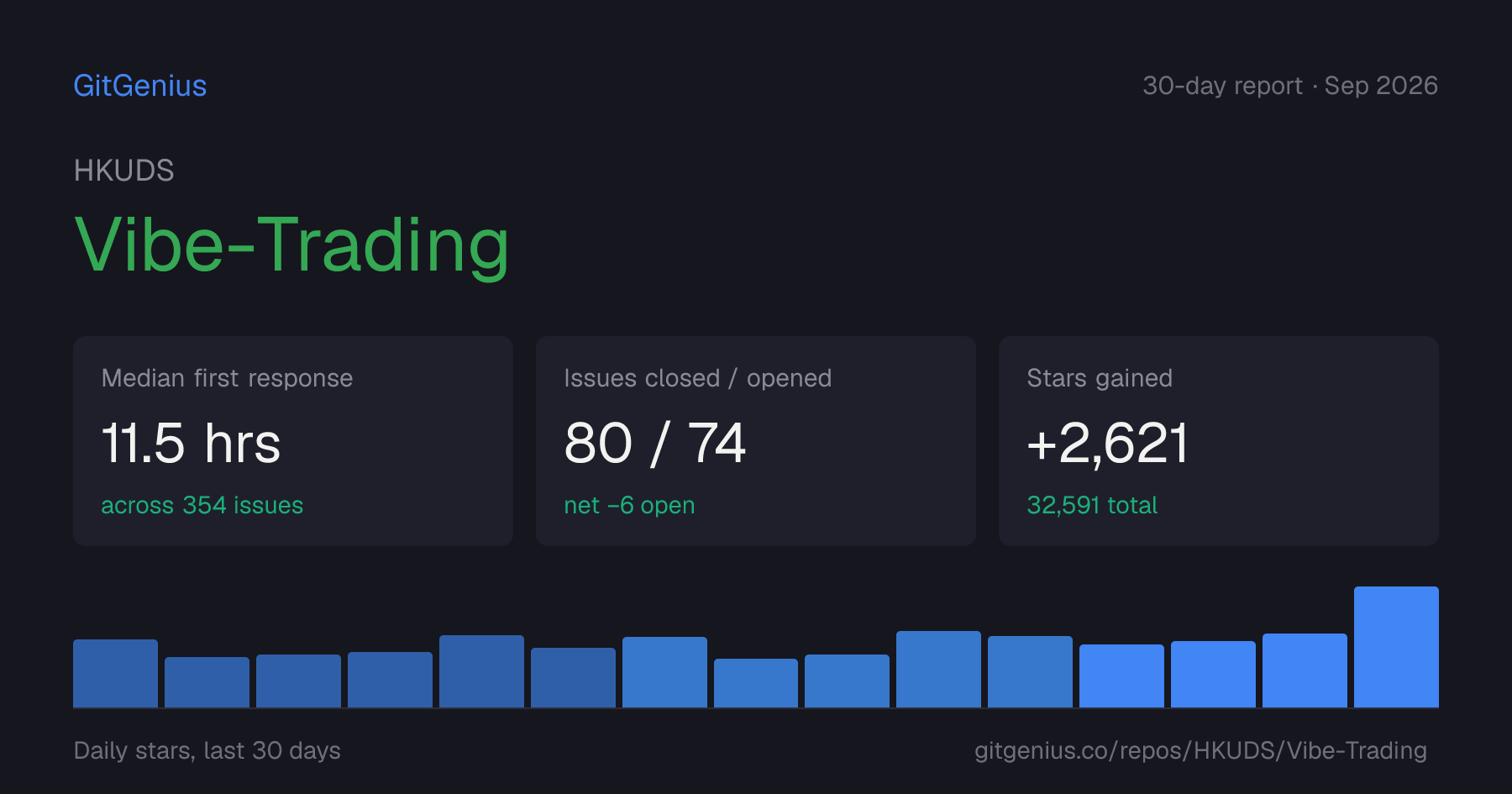Open the Vibe-Trading repository title
The height and width of the screenshot is (794, 1512).
[x=291, y=245]
